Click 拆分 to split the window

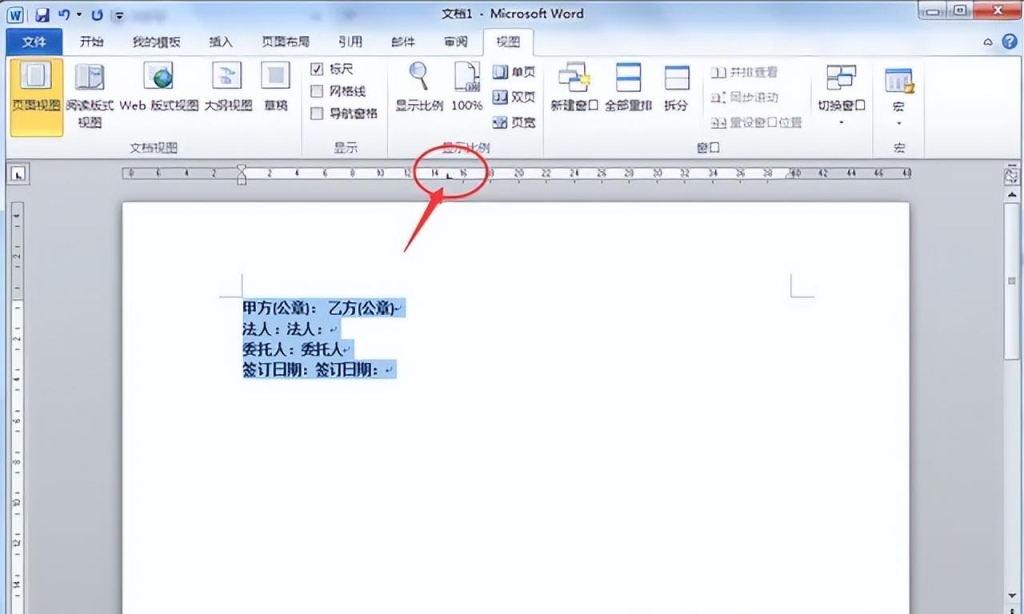[676, 90]
